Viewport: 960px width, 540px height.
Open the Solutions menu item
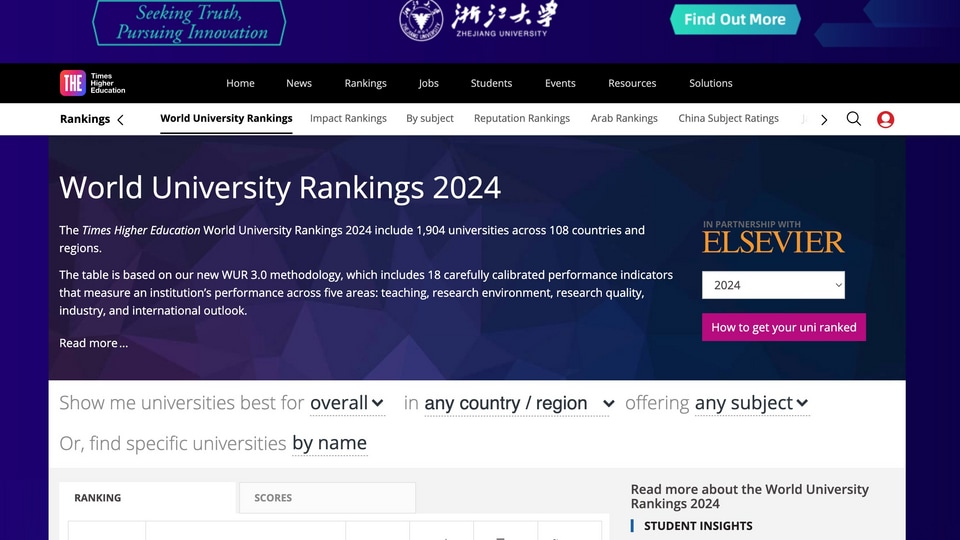[710, 83]
